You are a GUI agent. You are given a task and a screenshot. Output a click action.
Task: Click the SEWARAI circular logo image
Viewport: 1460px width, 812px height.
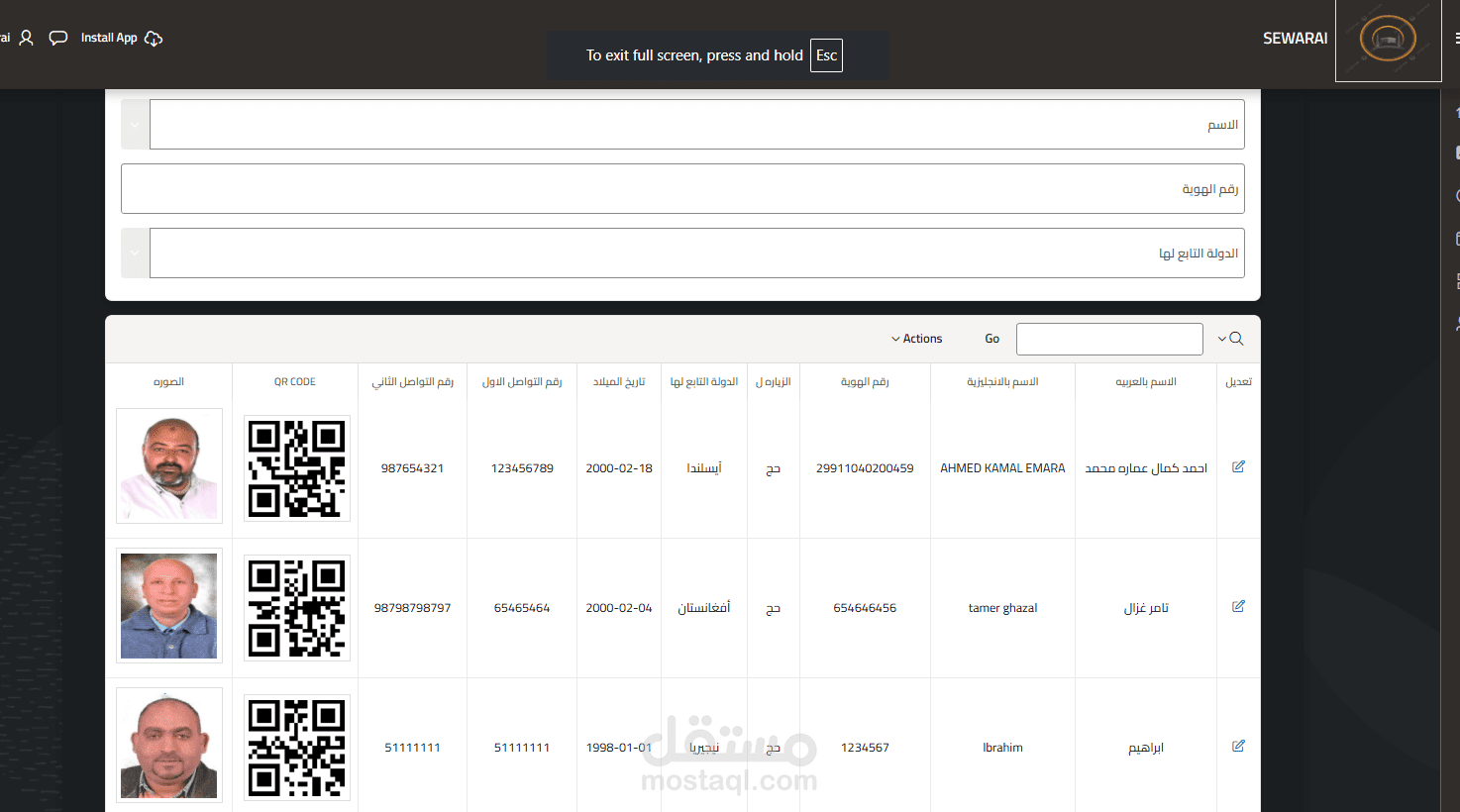click(1388, 41)
